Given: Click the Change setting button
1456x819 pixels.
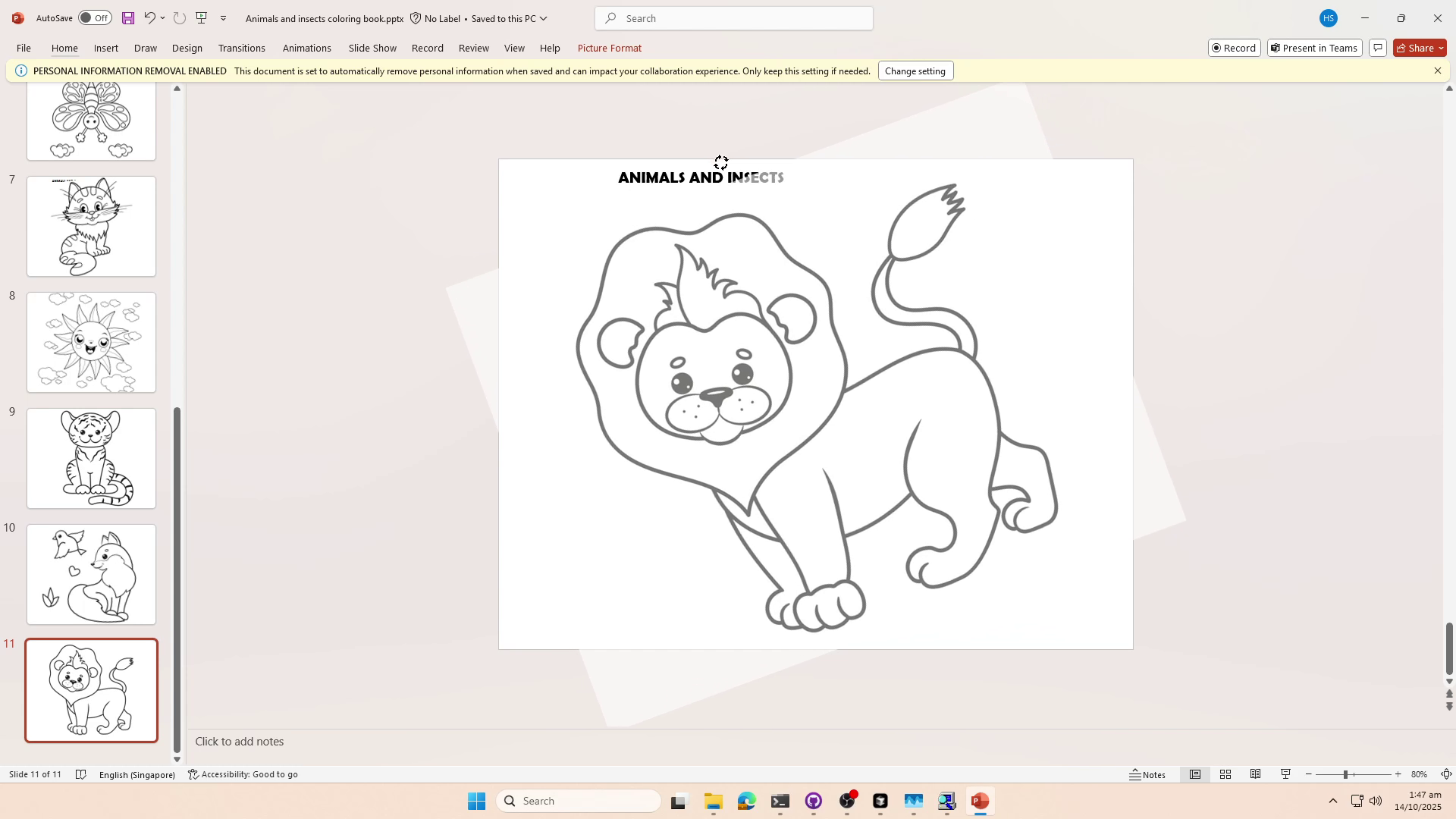Looking at the screenshot, I should click(915, 71).
